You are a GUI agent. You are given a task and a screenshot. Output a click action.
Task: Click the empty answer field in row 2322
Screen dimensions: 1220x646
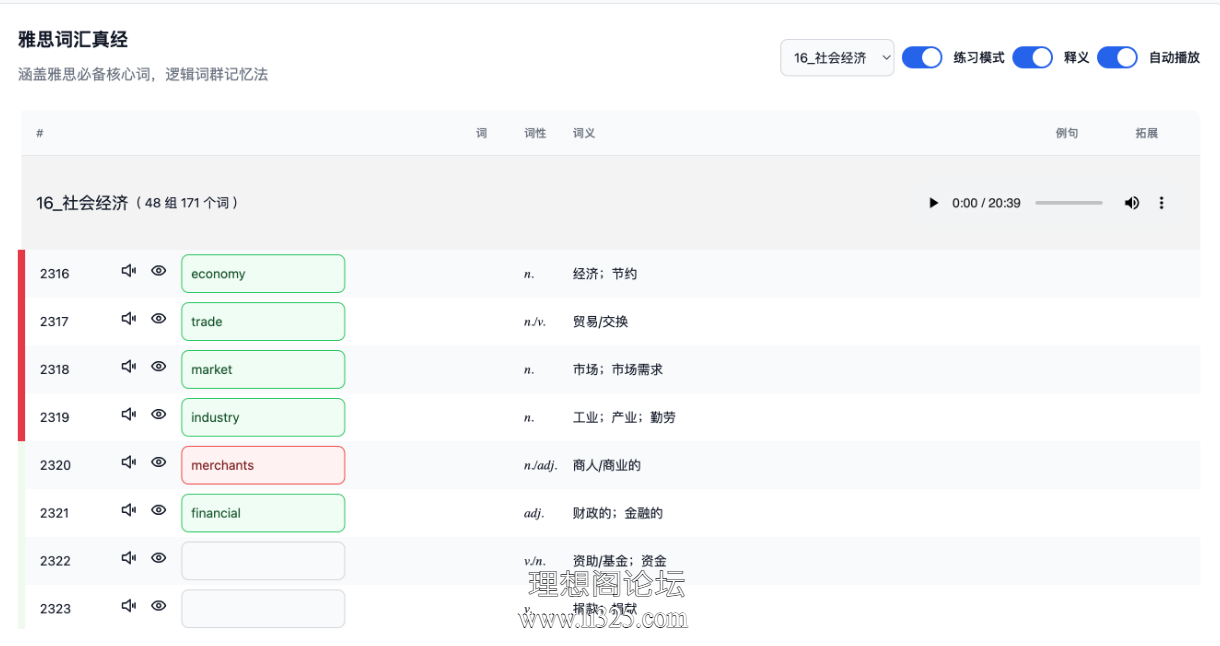click(263, 561)
